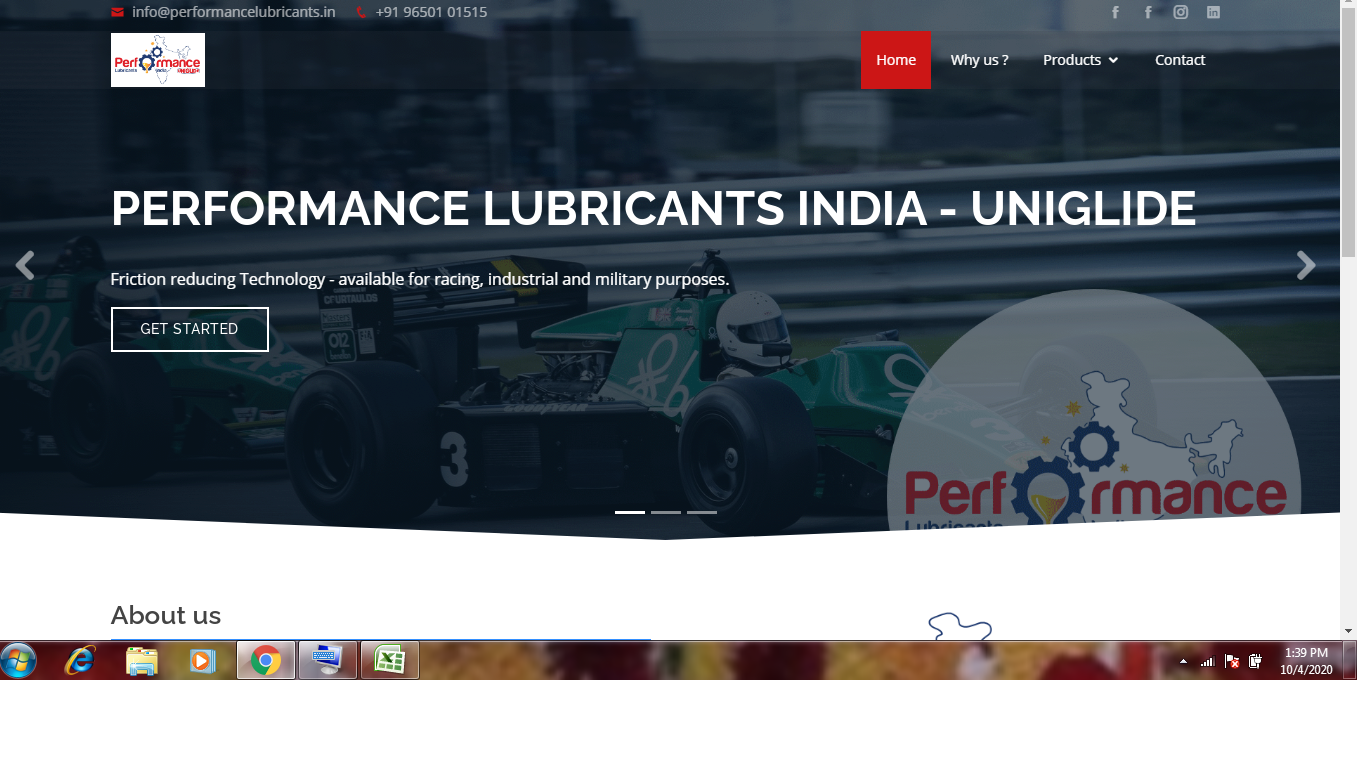Screen dimensions: 1366x768
Task: Click the scrollbar down arrow
Action: (x=1348, y=631)
